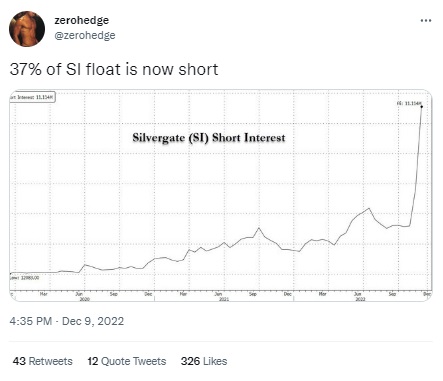Click the tweet text about SI float
Image resolution: width=443 pixels, height=381 pixels.
coord(114,69)
